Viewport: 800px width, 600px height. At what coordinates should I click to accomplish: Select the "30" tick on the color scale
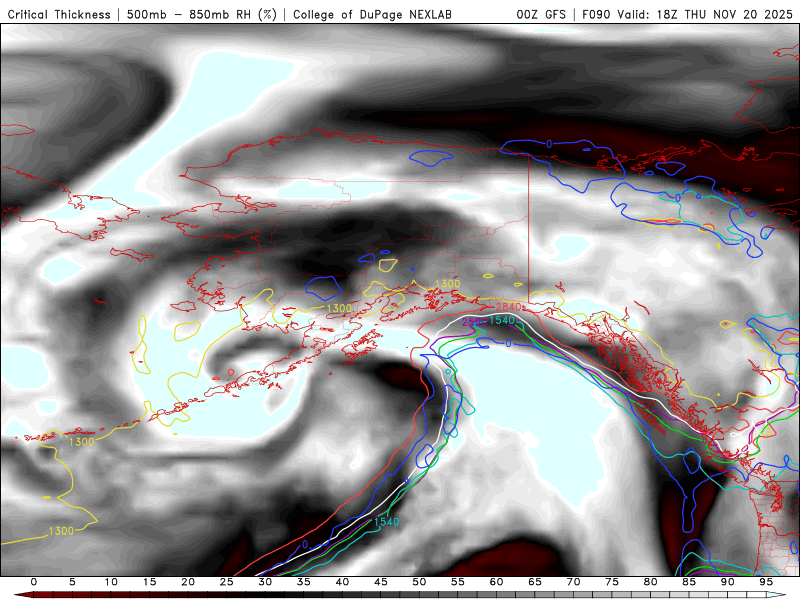tap(265, 582)
